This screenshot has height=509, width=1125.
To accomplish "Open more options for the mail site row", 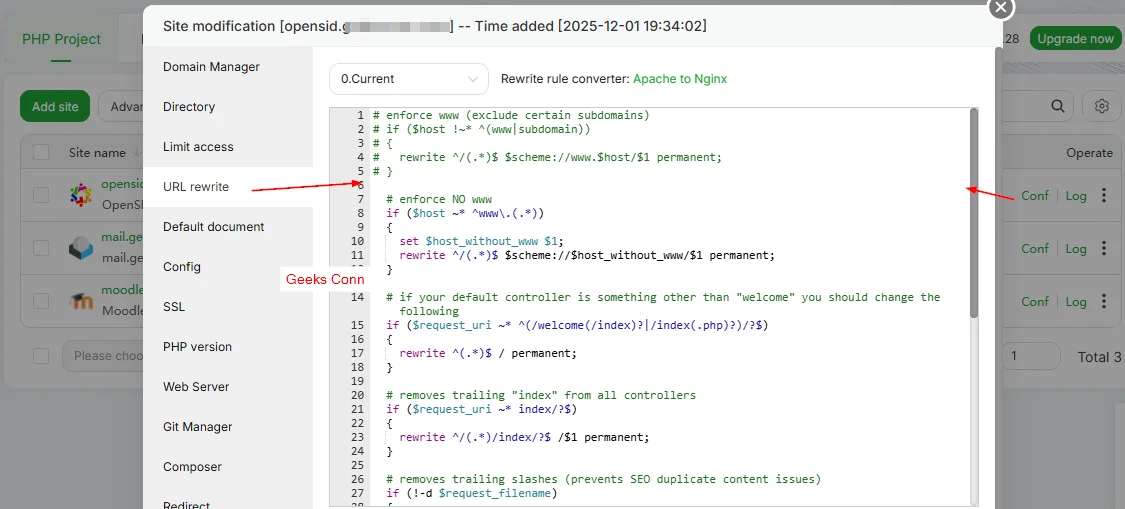I will 1104,248.
